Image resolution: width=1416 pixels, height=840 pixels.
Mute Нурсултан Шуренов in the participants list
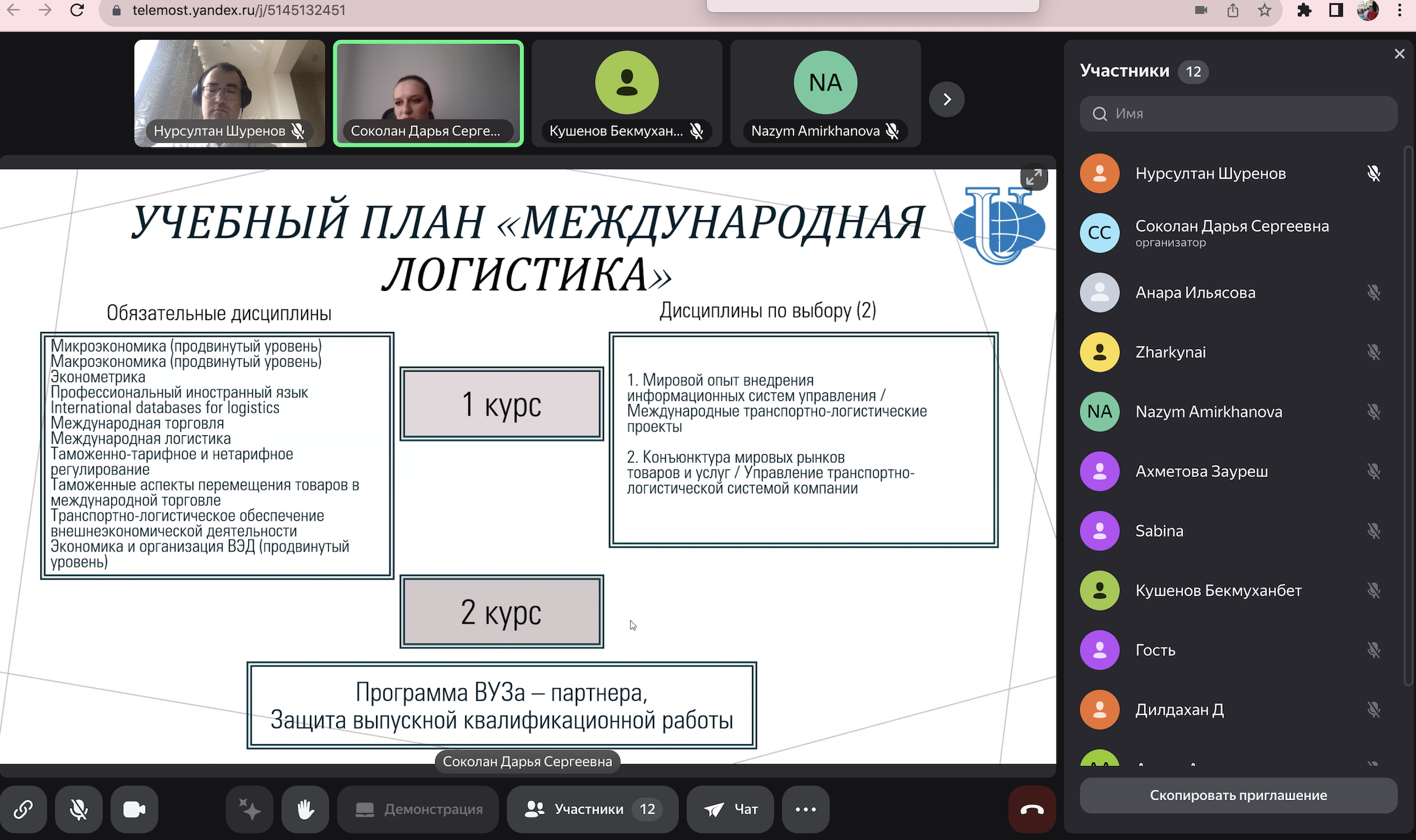point(1374,173)
